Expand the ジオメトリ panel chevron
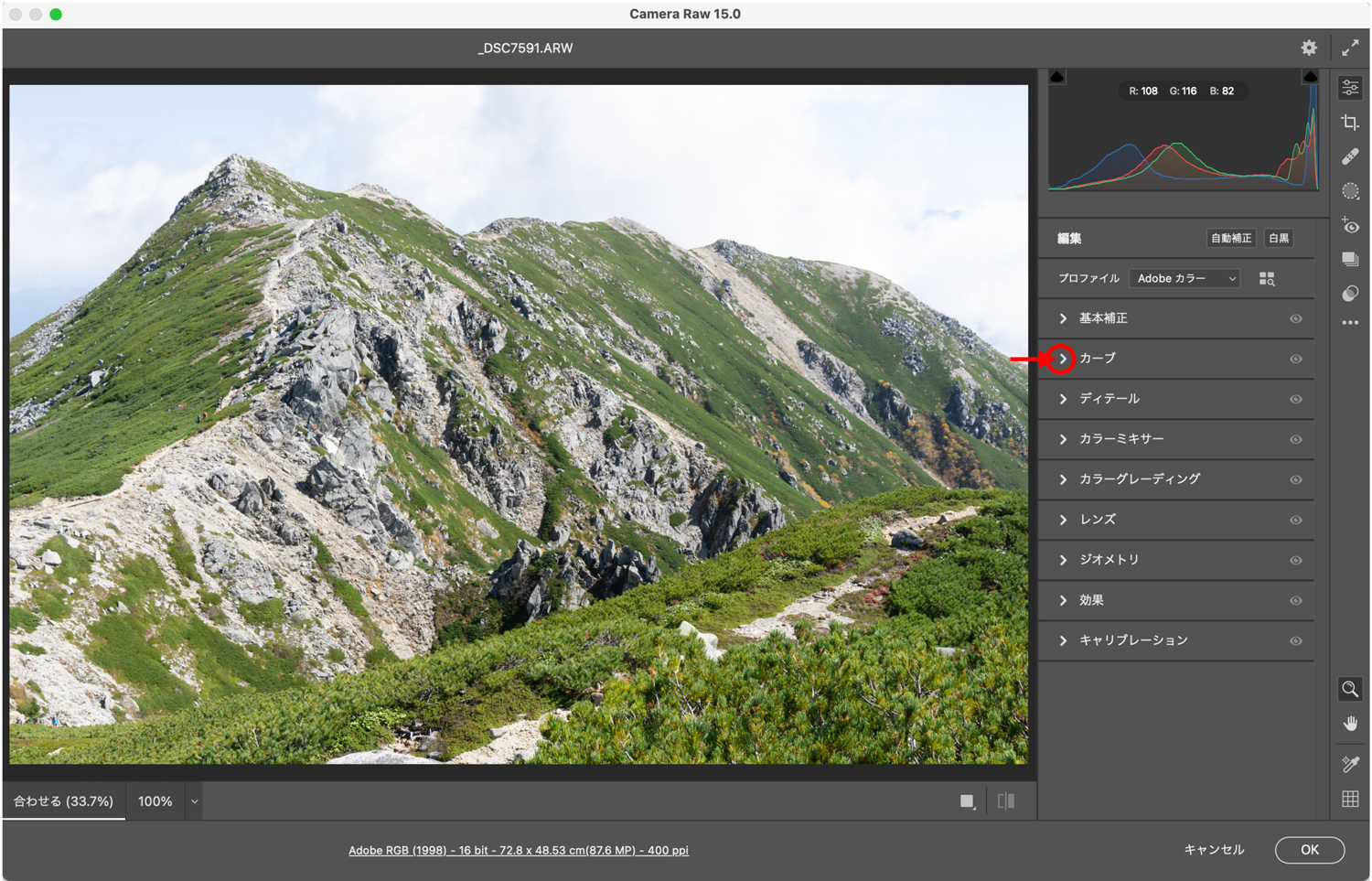The image size is (1372, 881). click(x=1063, y=560)
